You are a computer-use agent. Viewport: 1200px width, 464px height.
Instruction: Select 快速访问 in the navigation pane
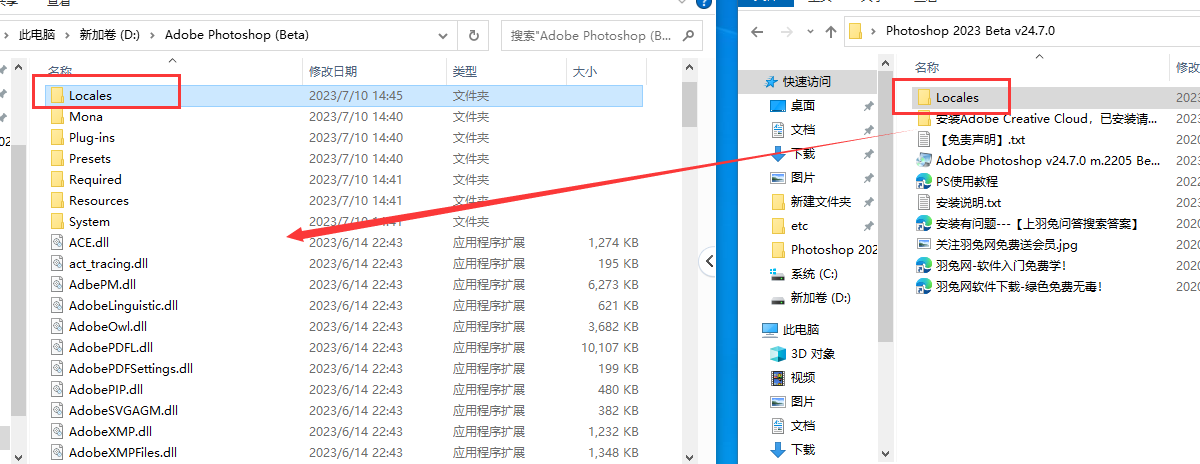coord(806,81)
